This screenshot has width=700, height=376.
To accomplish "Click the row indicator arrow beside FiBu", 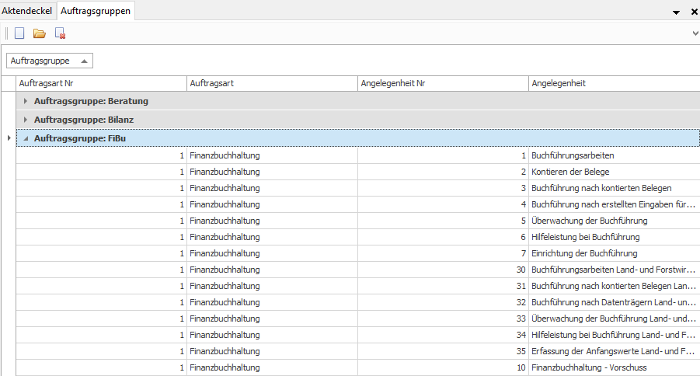I will click(9, 138).
